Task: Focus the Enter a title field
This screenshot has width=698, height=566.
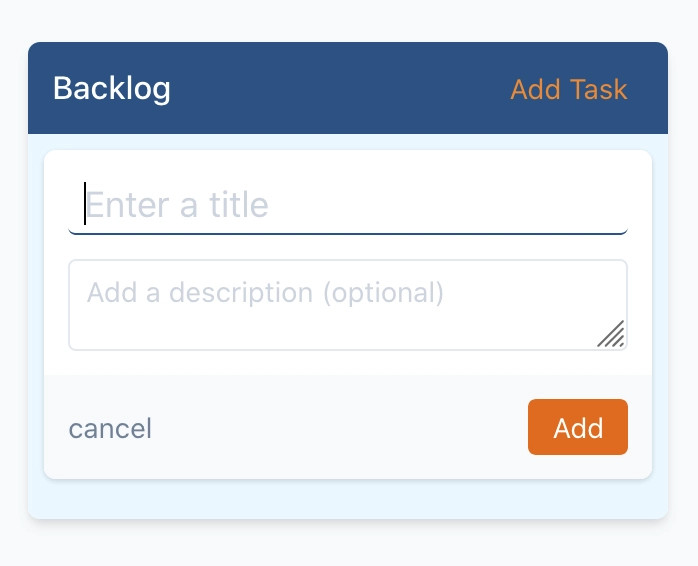Action: tap(348, 205)
